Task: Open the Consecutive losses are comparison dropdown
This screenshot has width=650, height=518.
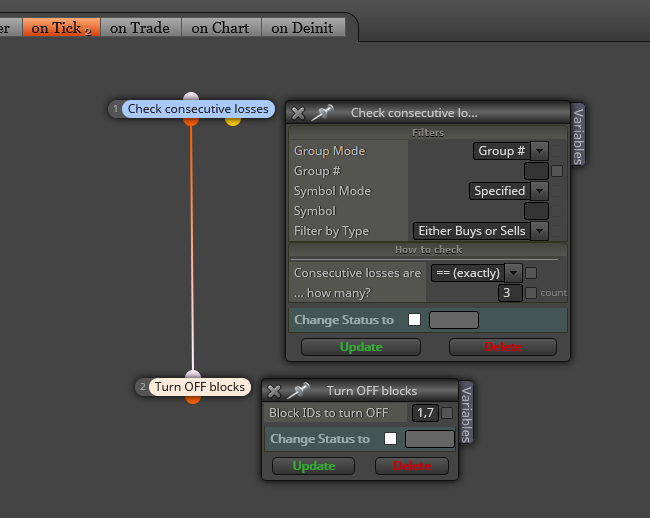Action: (x=476, y=273)
